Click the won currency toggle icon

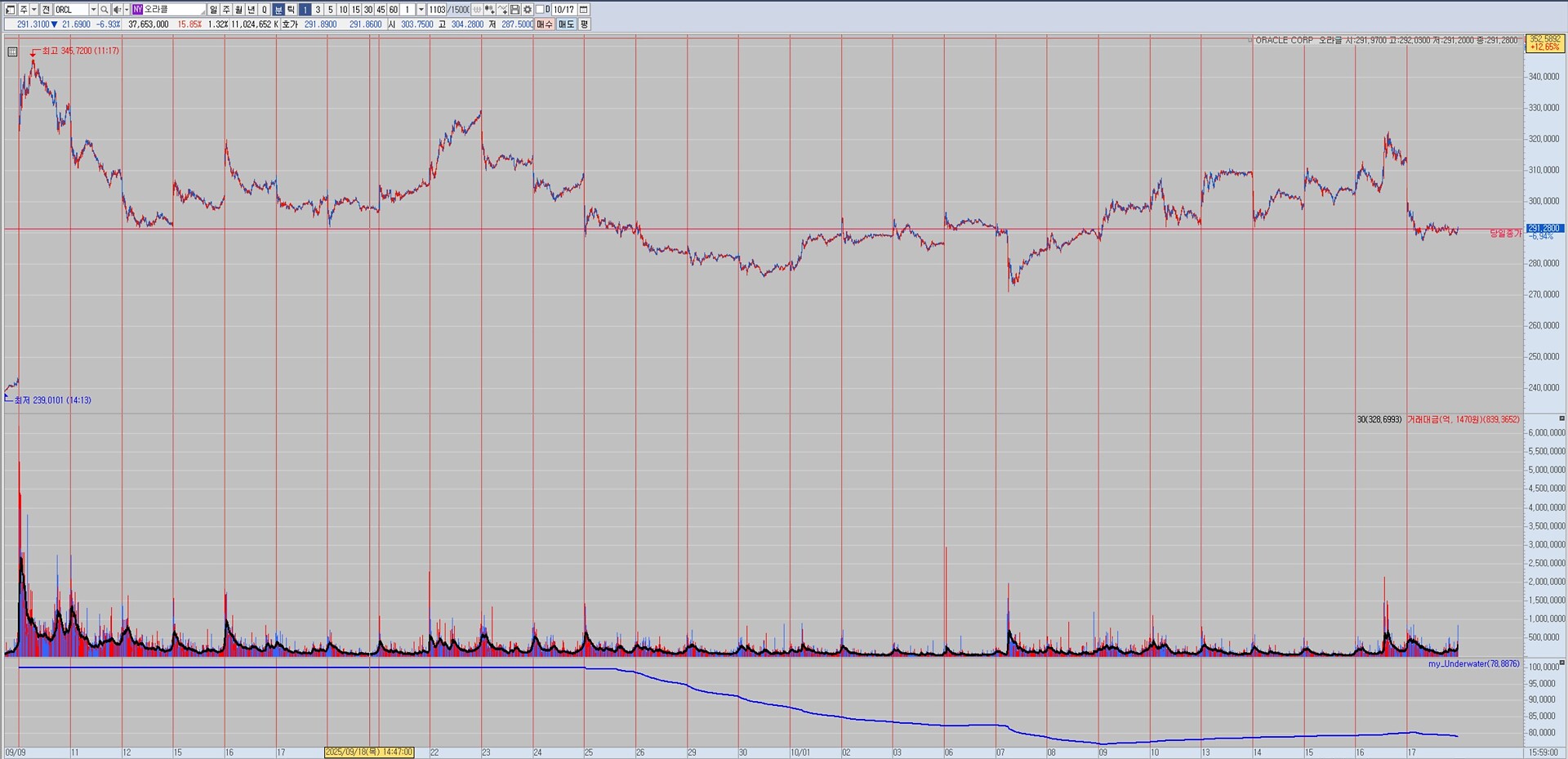pyautogui.click(x=477, y=10)
